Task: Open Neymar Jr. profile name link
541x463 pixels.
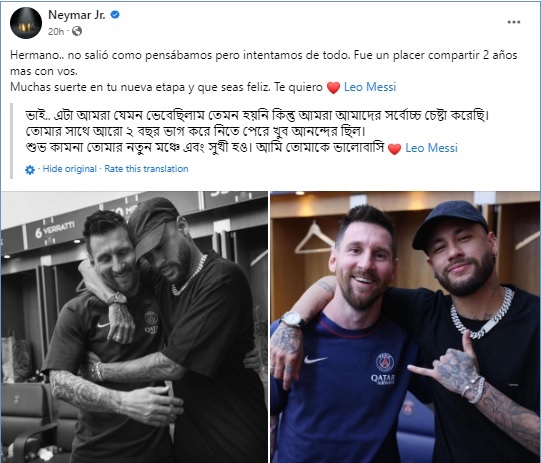Action: coord(77,15)
